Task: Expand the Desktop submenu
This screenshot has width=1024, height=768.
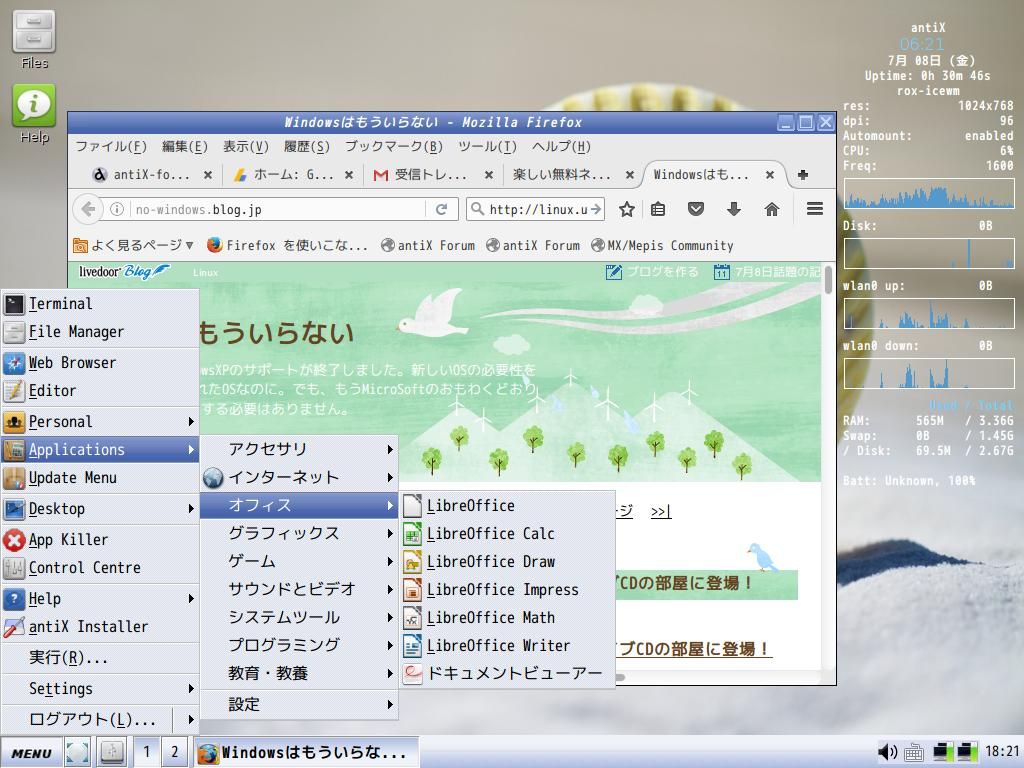Action: click(x=100, y=508)
